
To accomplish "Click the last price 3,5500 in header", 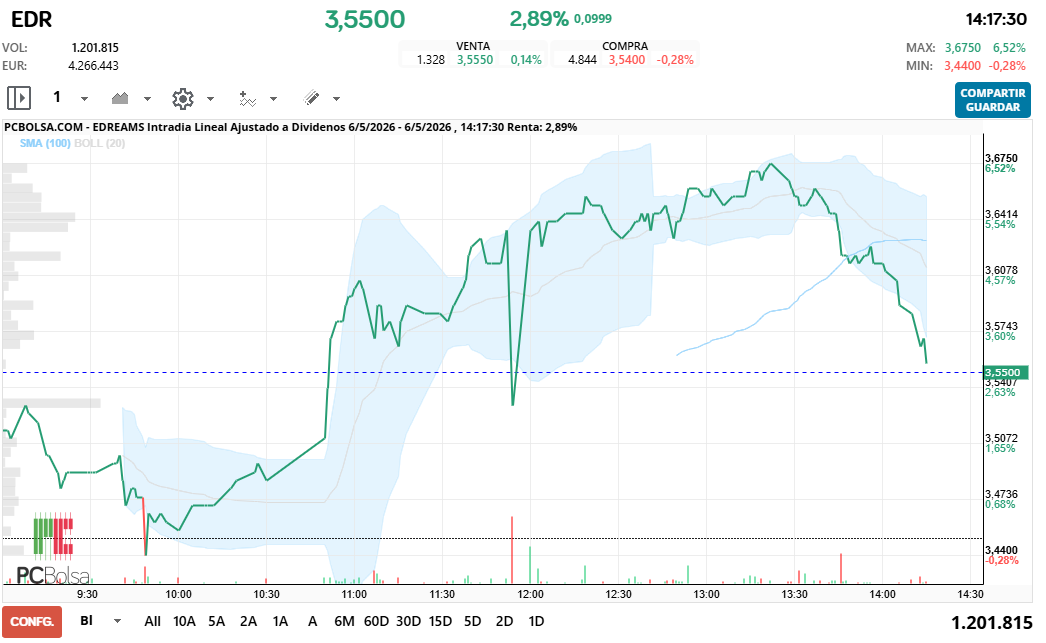I will pos(365,19).
